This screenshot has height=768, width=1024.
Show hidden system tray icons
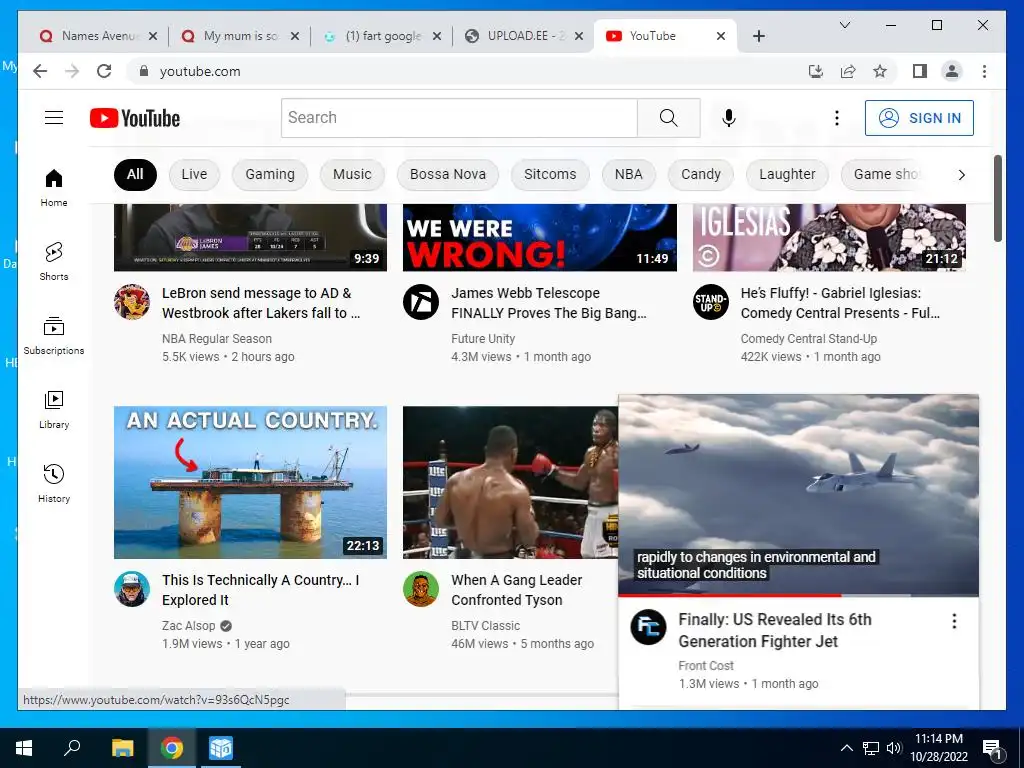pyautogui.click(x=846, y=748)
